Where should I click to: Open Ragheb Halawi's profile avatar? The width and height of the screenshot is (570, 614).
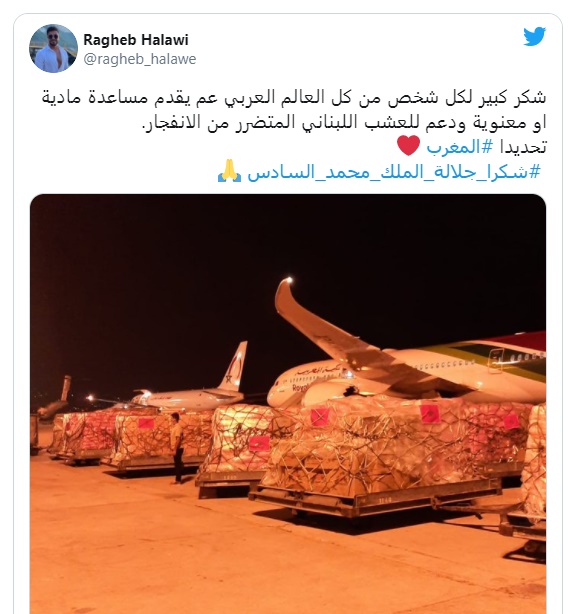pyautogui.click(x=53, y=49)
